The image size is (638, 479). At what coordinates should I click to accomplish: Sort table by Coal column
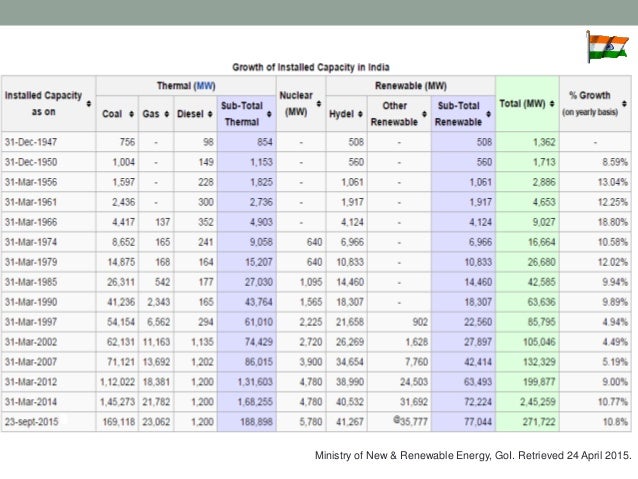[131, 114]
